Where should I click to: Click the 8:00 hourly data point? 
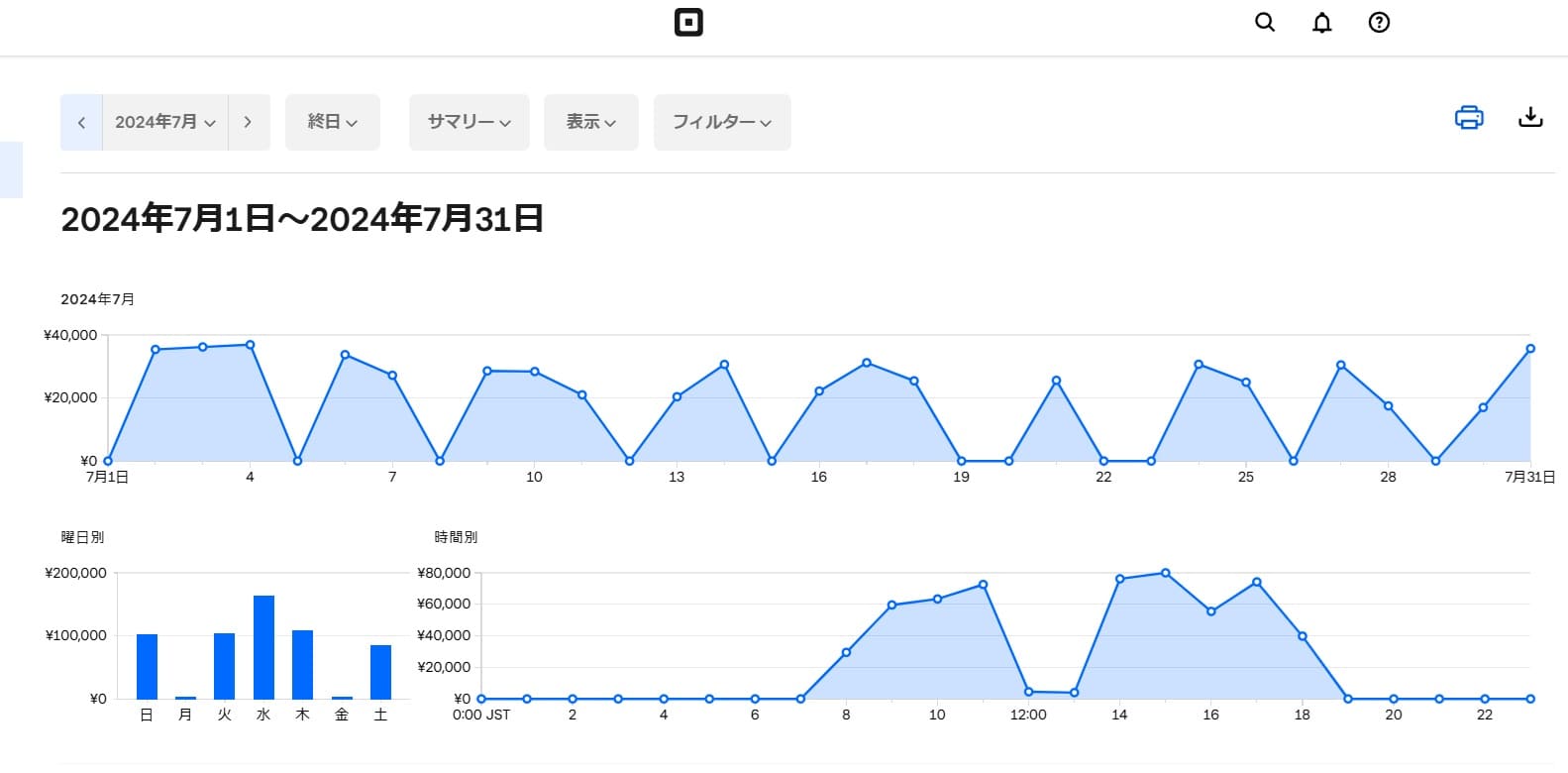tap(846, 652)
